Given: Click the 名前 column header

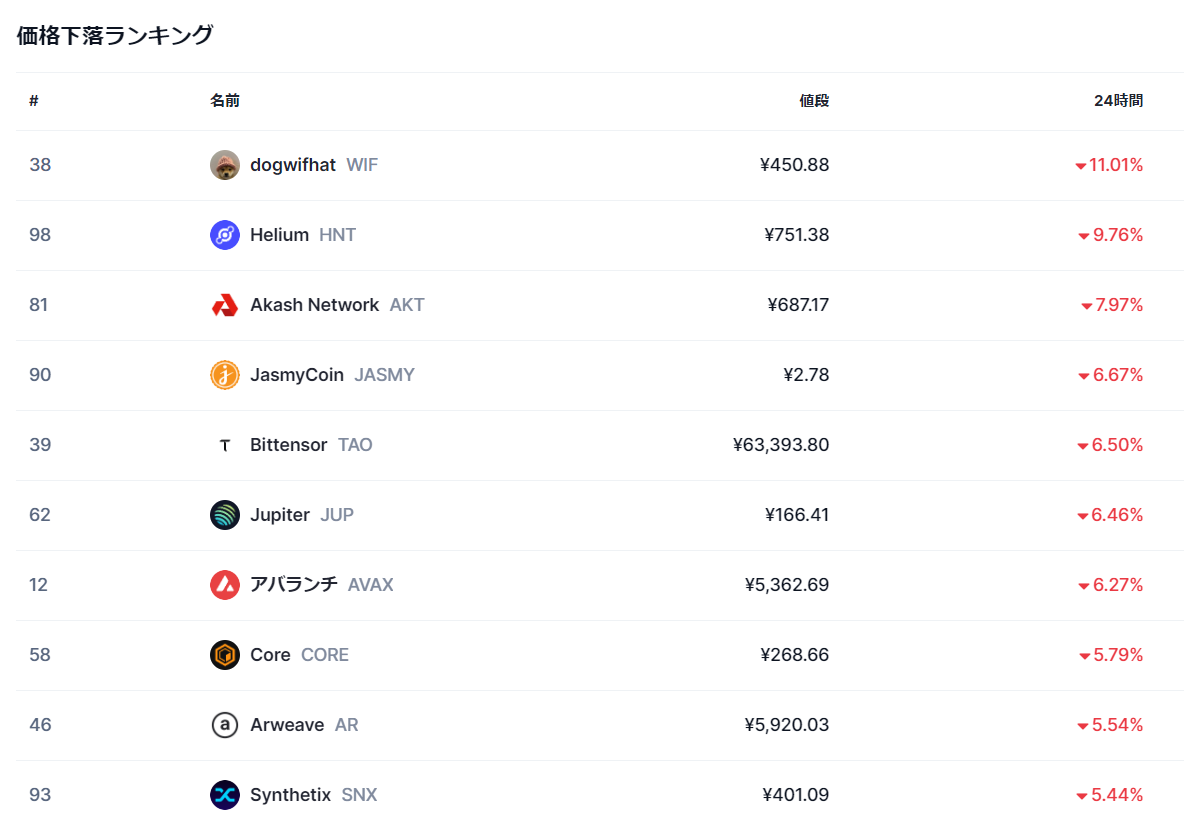Looking at the screenshot, I should pyautogui.click(x=225, y=101).
